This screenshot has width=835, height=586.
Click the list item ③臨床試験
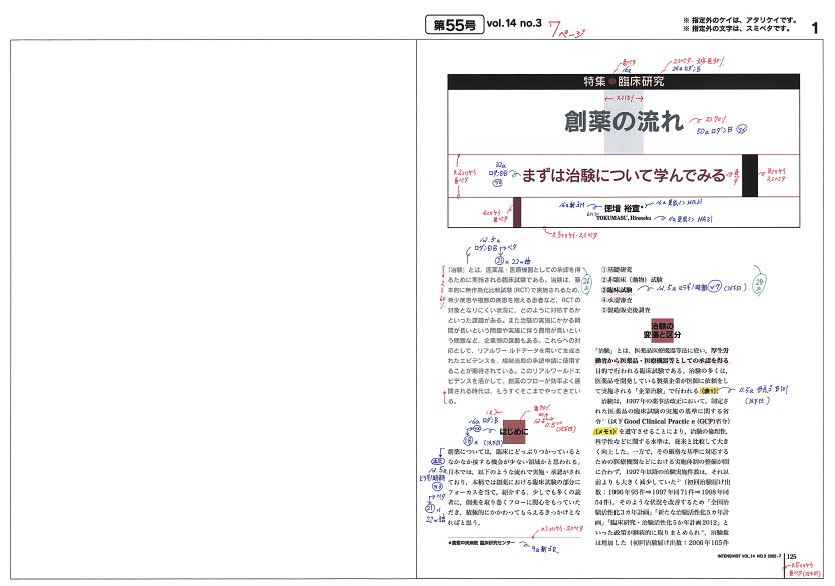tap(624, 288)
